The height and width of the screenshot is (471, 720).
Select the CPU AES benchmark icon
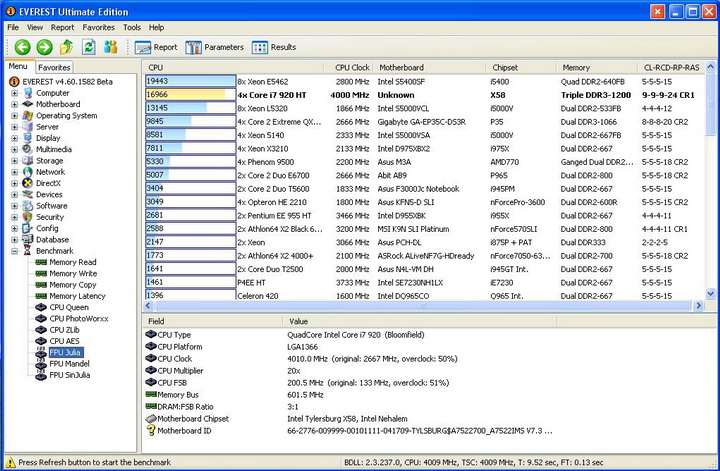click(x=41, y=341)
